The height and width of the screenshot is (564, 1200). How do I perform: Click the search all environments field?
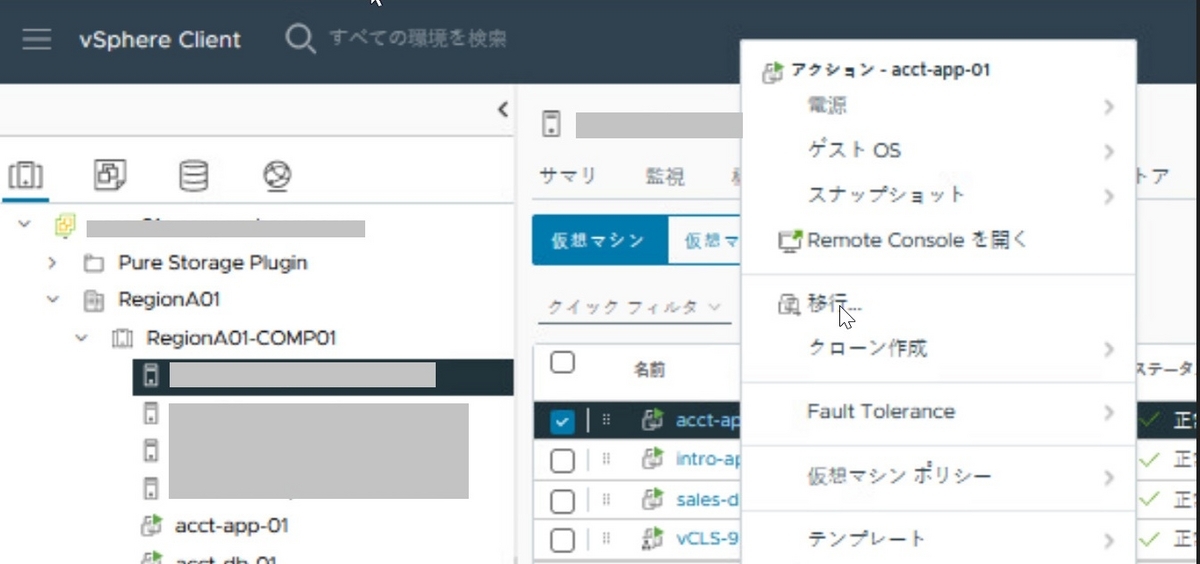(x=418, y=39)
